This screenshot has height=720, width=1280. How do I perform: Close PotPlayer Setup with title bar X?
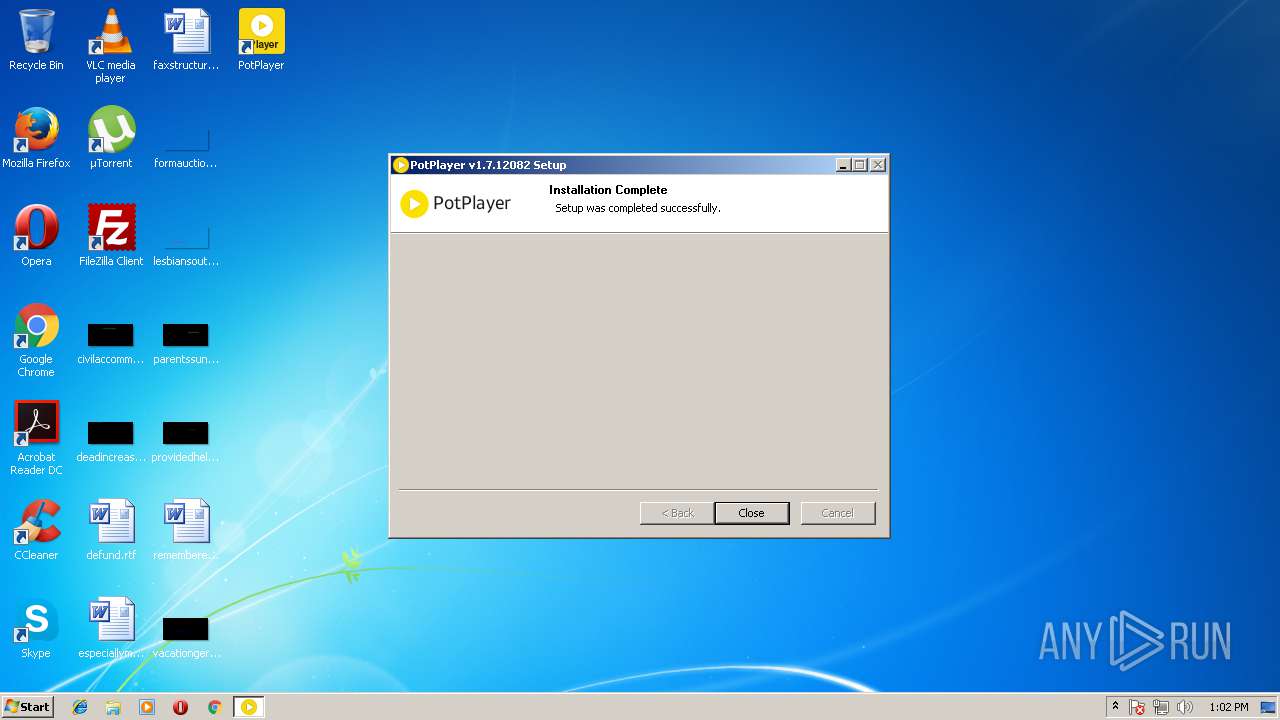pos(878,165)
